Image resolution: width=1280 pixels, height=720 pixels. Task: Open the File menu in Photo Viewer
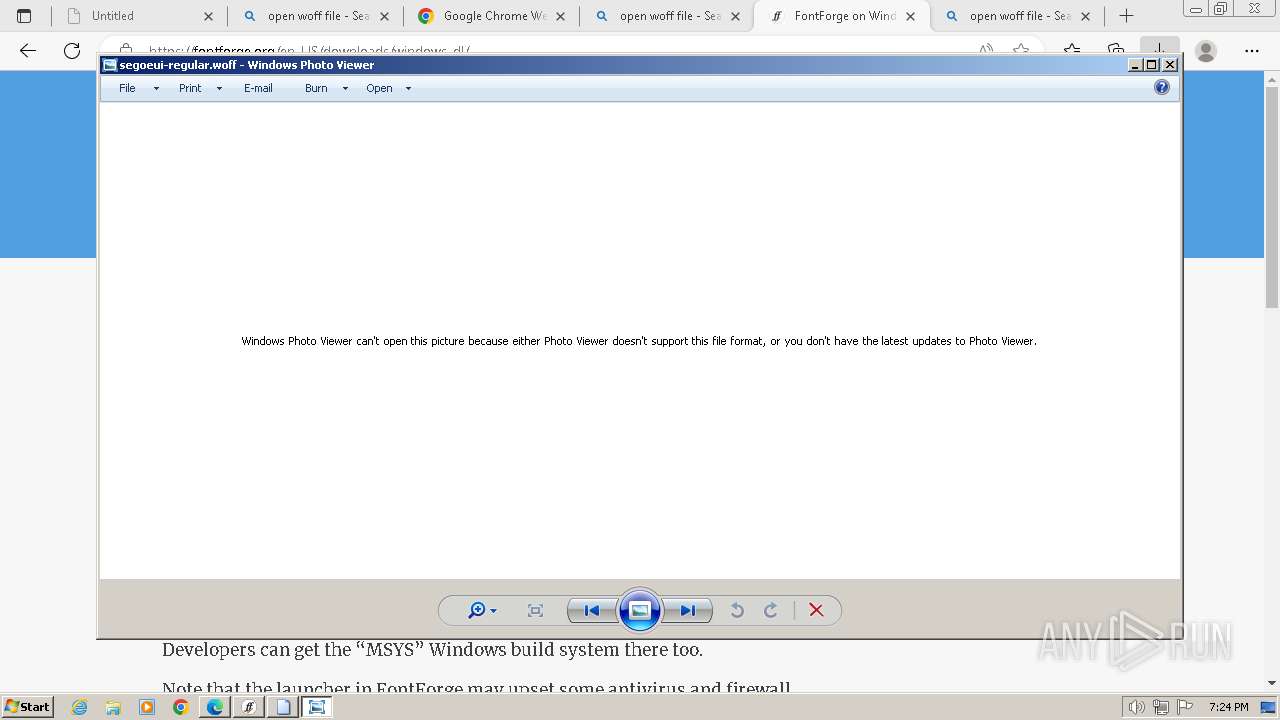pyautogui.click(x=127, y=88)
